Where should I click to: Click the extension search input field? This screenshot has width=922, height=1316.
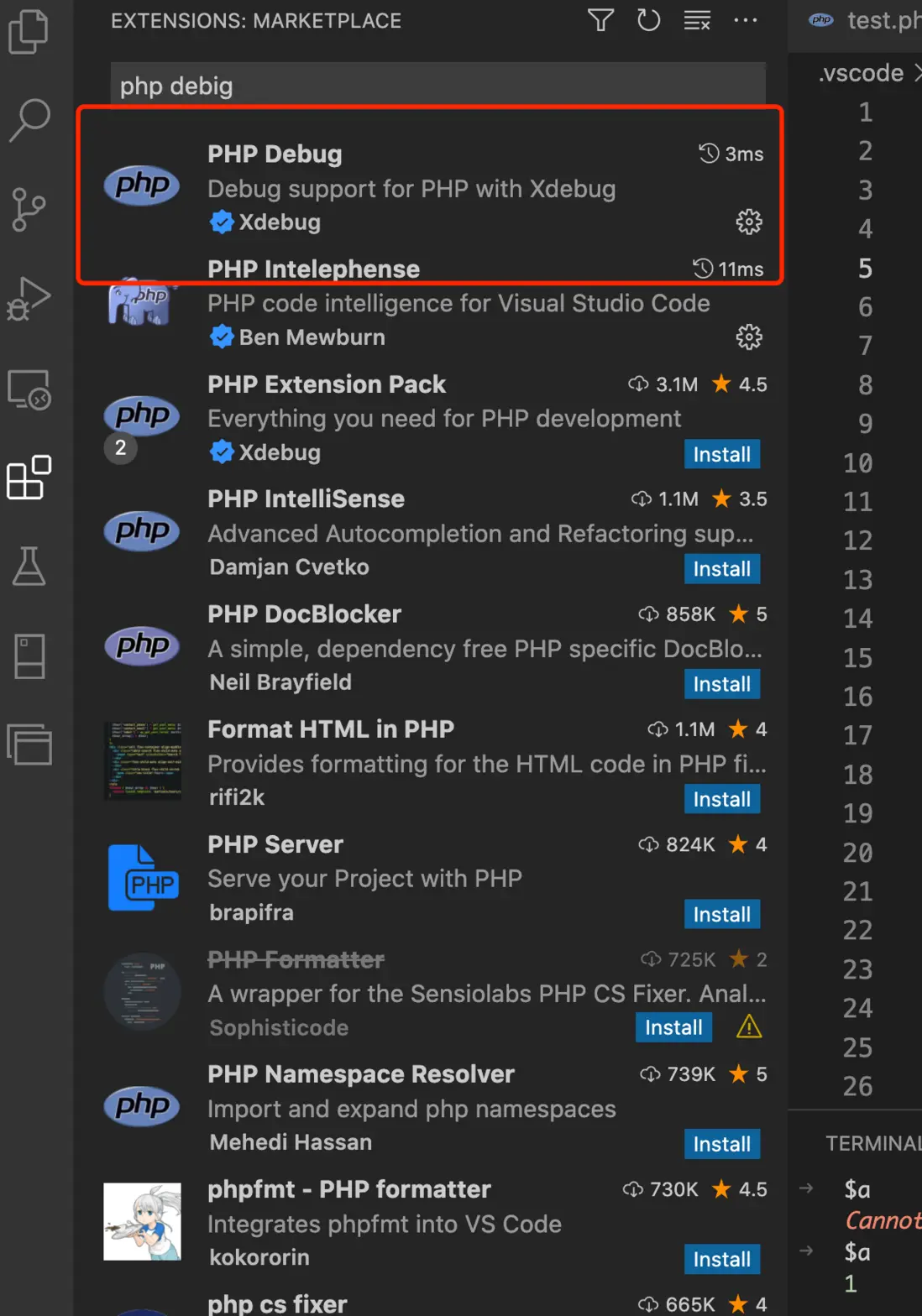437,86
